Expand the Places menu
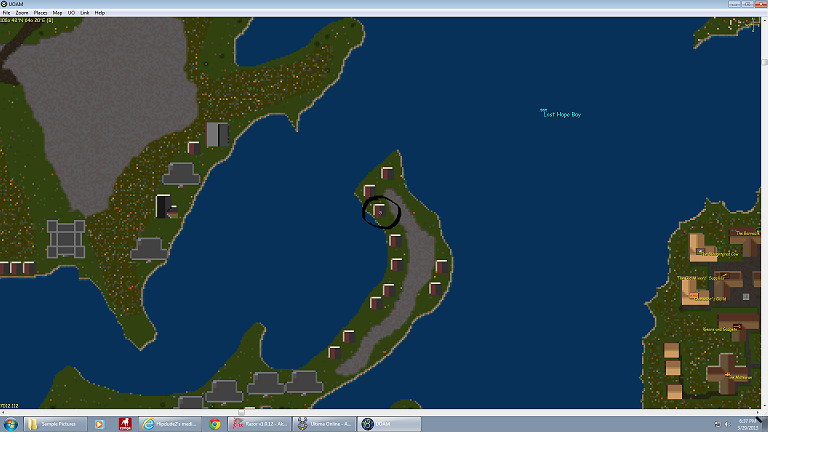The height and width of the screenshot is (461, 833). (x=40, y=12)
